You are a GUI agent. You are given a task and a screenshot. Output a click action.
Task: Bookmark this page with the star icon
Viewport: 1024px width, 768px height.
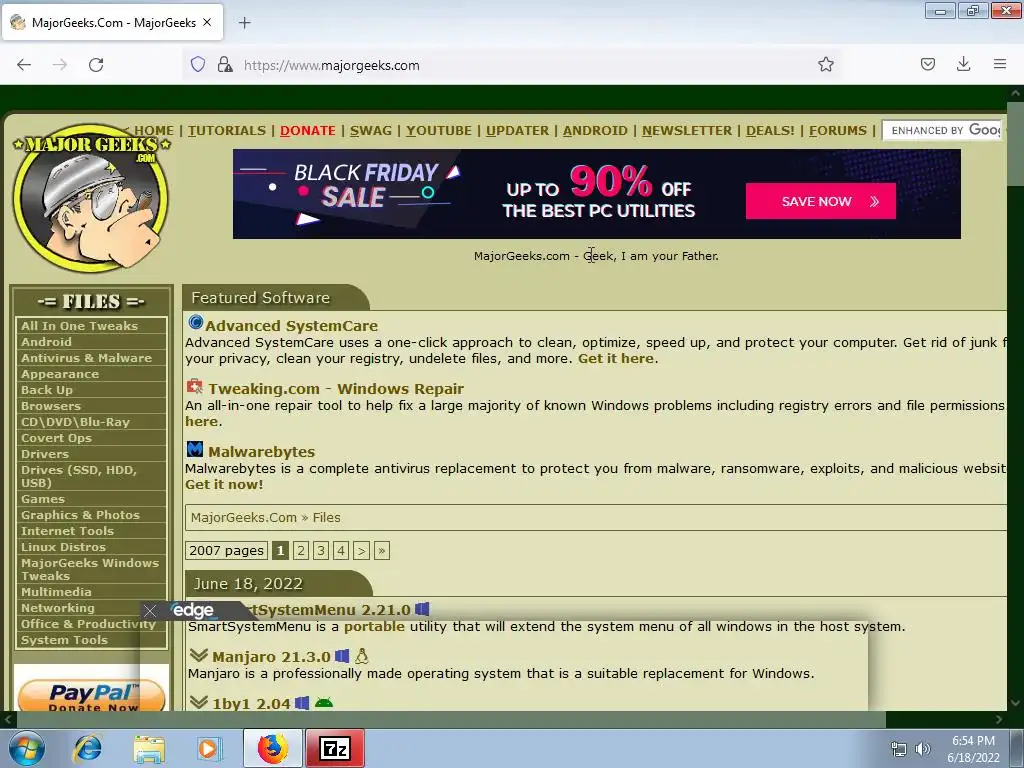(825, 64)
